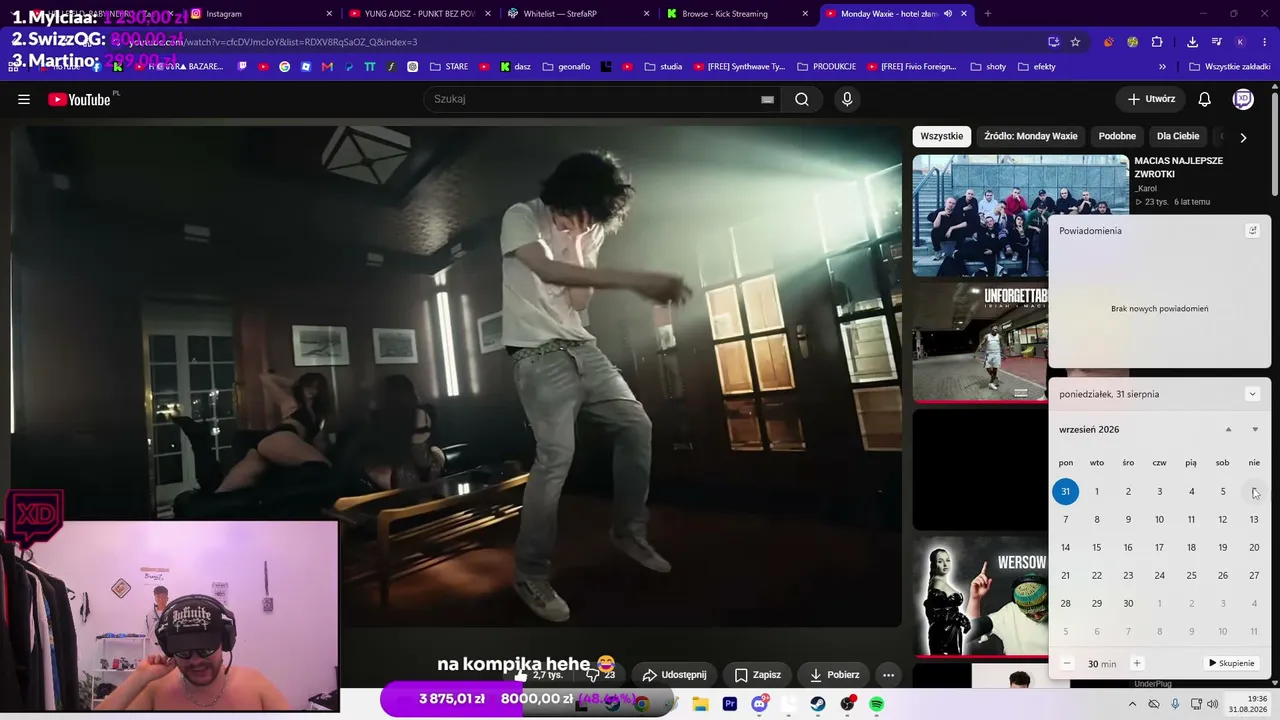The height and width of the screenshot is (720, 1280).
Task: Go to YouTube home via logo
Action: (79, 99)
